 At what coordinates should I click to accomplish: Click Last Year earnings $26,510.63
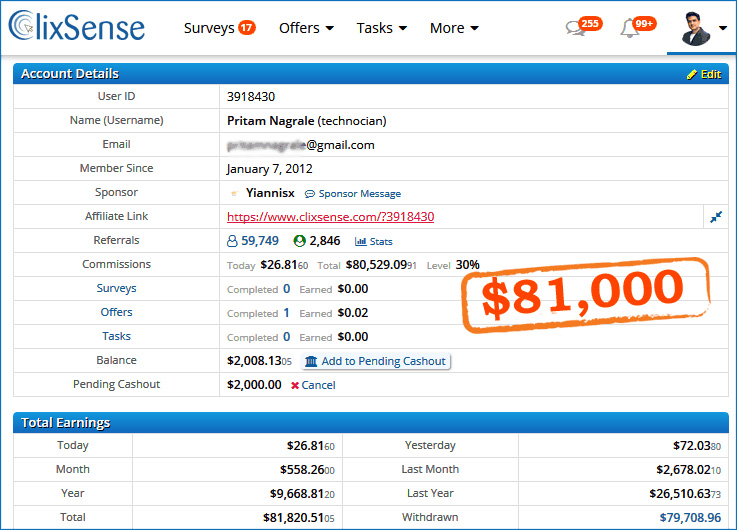pos(685,493)
